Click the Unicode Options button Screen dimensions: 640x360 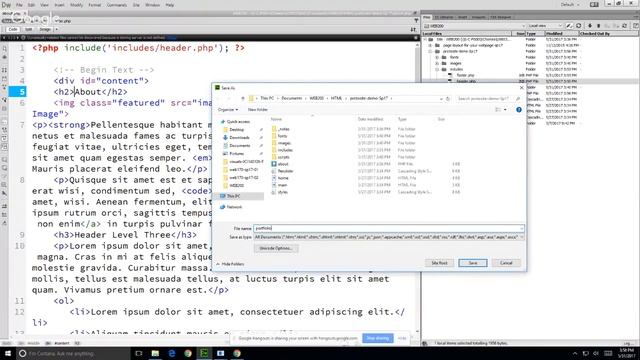[x=276, y=248]
